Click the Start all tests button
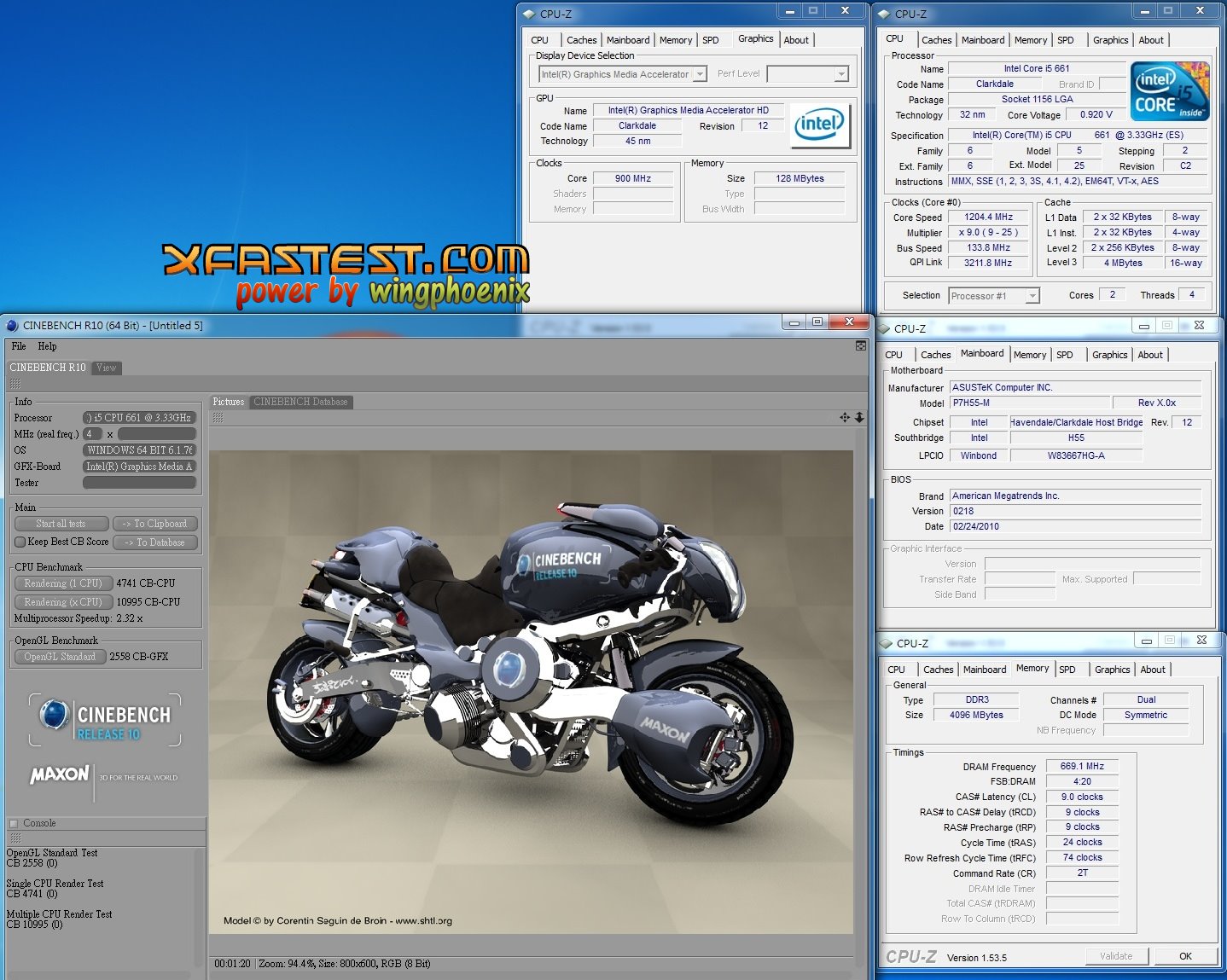The image size is (1227, 980). [61, 524]
